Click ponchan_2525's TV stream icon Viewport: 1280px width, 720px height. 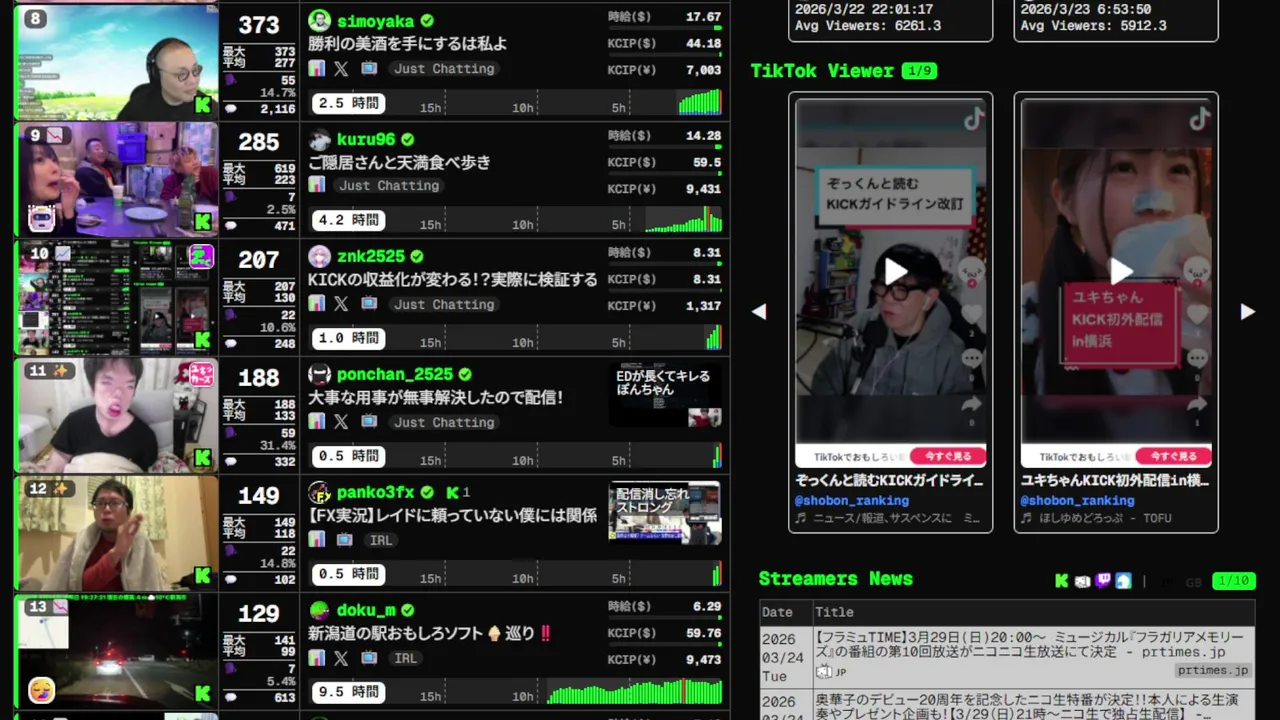coord(369,422)
